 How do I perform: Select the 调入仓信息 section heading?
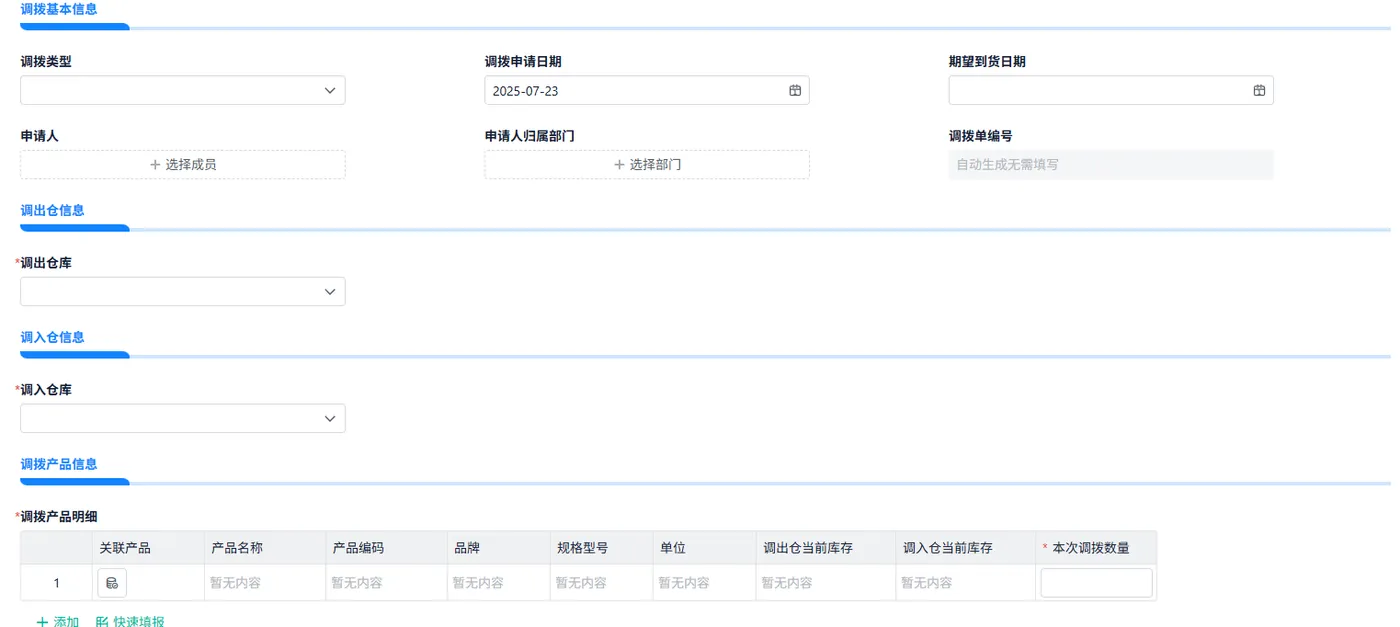tap(53, 338)
